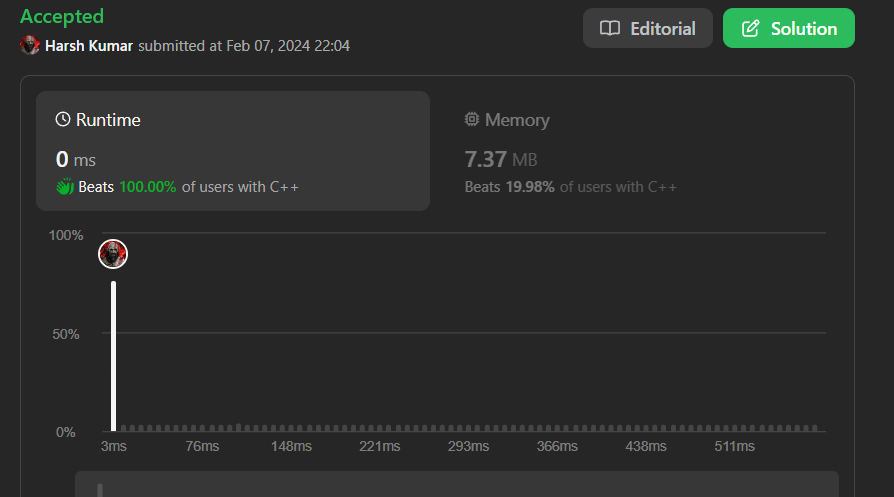Click the clock icon beside Runtime

[x=63, y=120]
